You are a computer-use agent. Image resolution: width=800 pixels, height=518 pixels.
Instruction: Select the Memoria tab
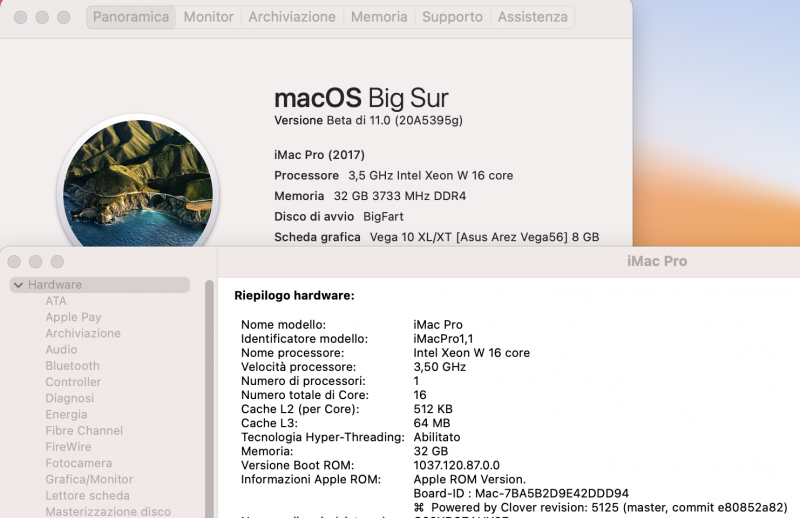379,17
